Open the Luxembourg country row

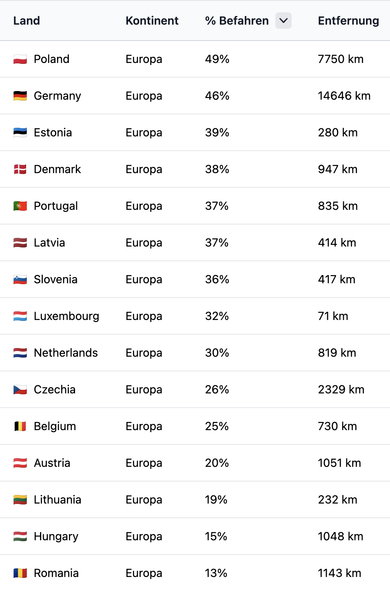(x=195, y=316)
